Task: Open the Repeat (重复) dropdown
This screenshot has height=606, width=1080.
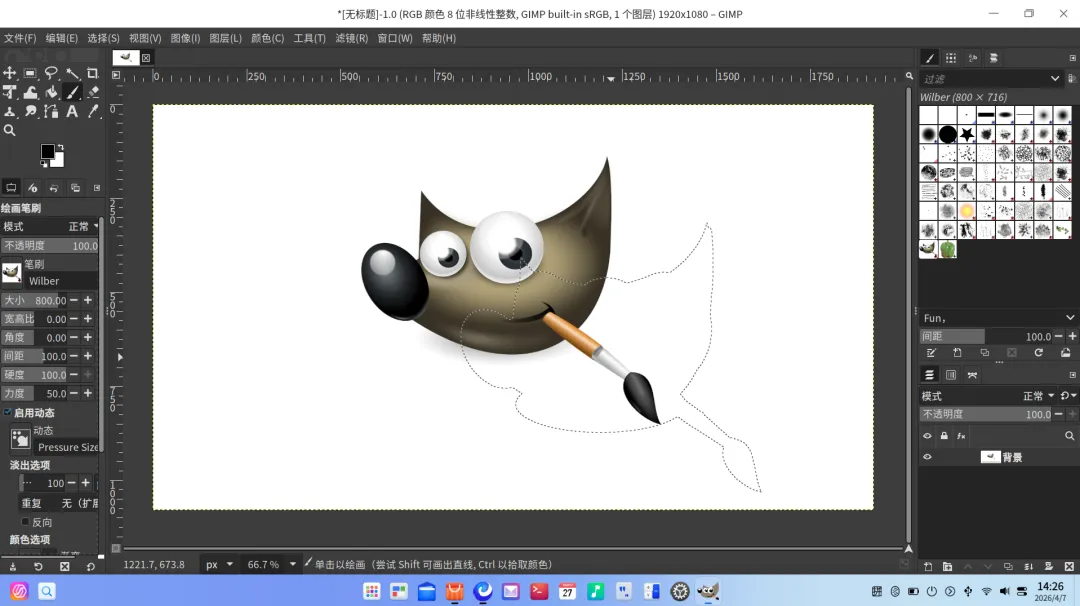Action: tap(59, 503)
